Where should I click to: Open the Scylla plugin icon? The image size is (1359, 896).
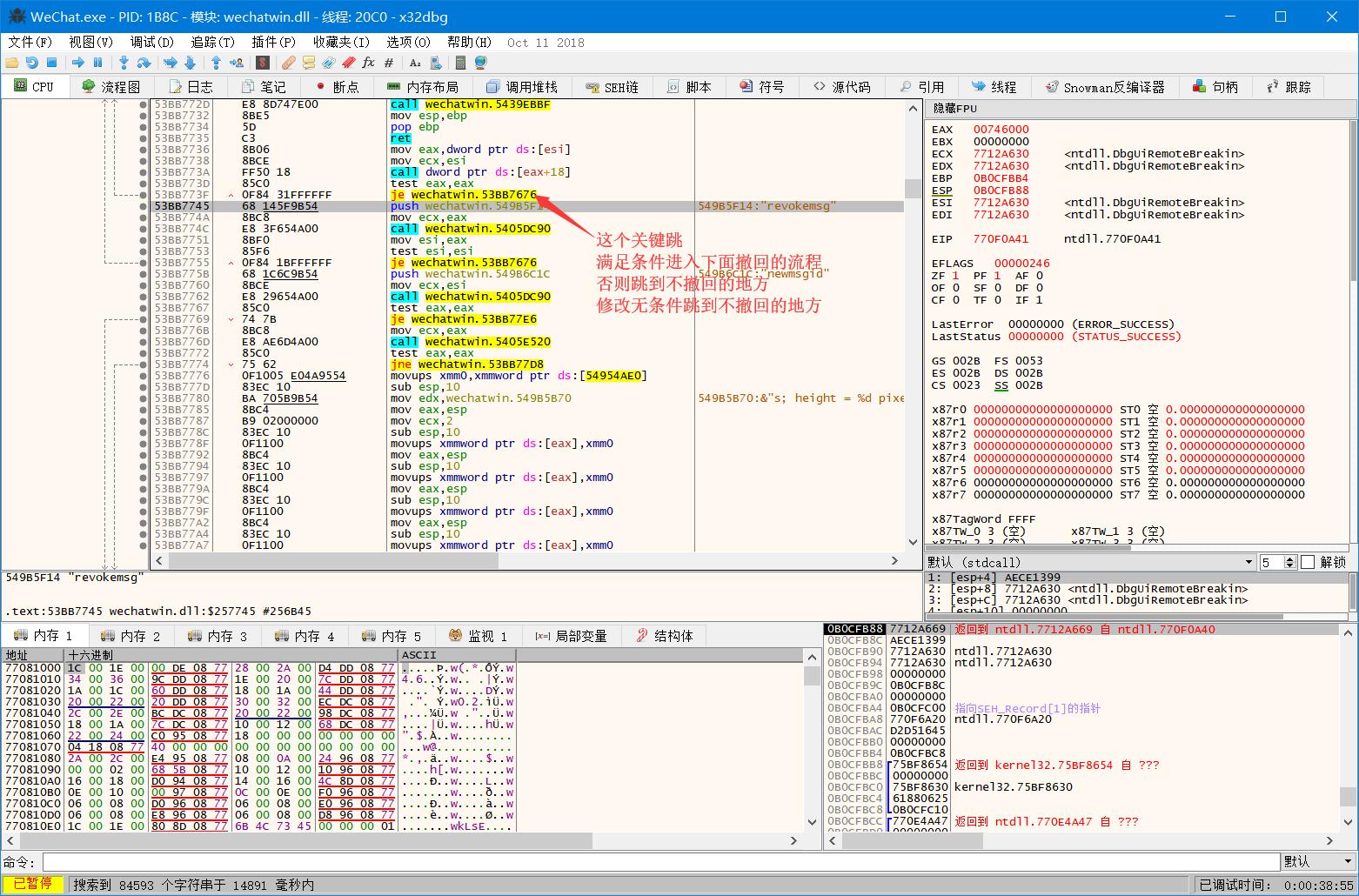(262, 63)
